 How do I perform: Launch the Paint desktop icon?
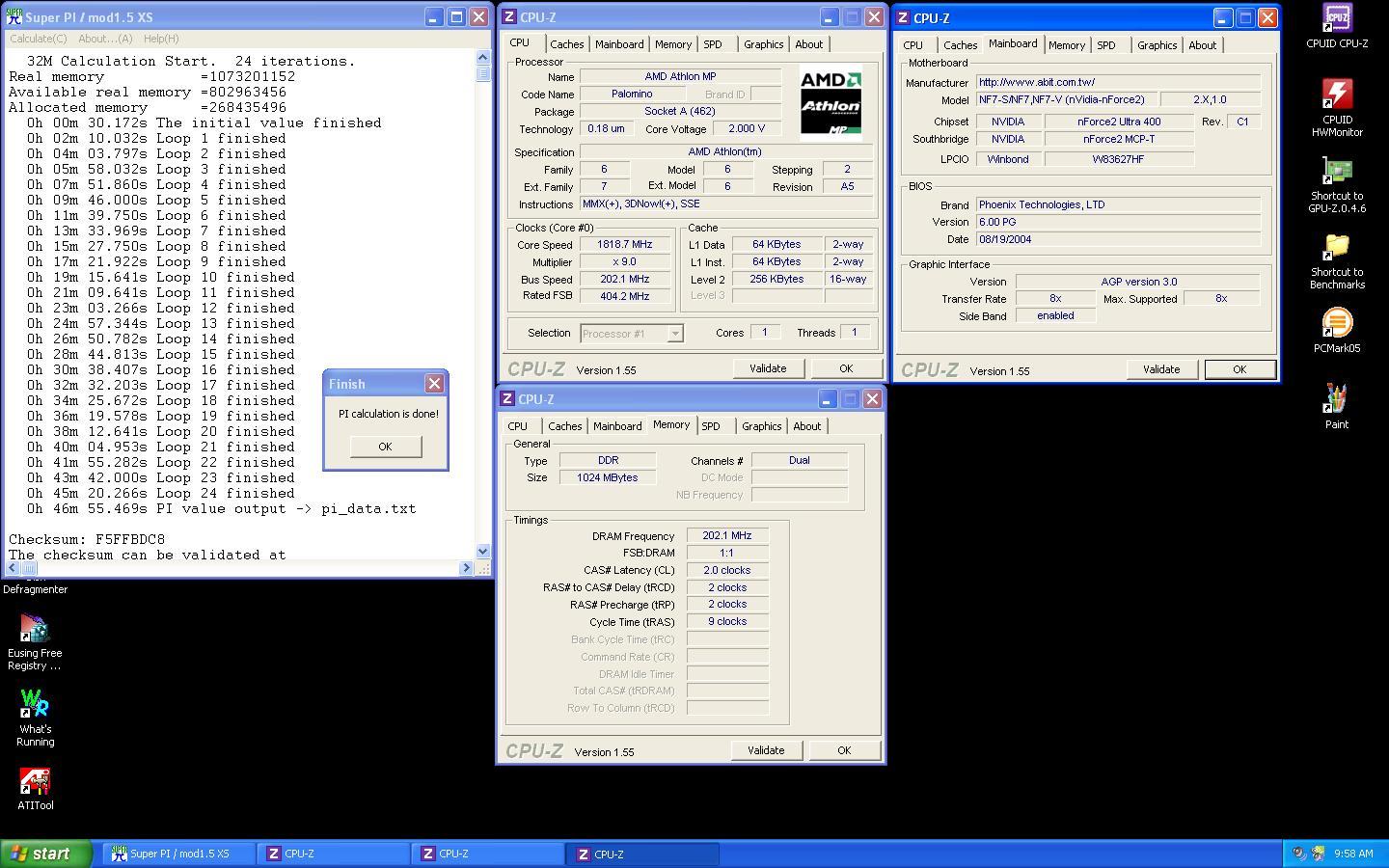(x=1337, y=407)
